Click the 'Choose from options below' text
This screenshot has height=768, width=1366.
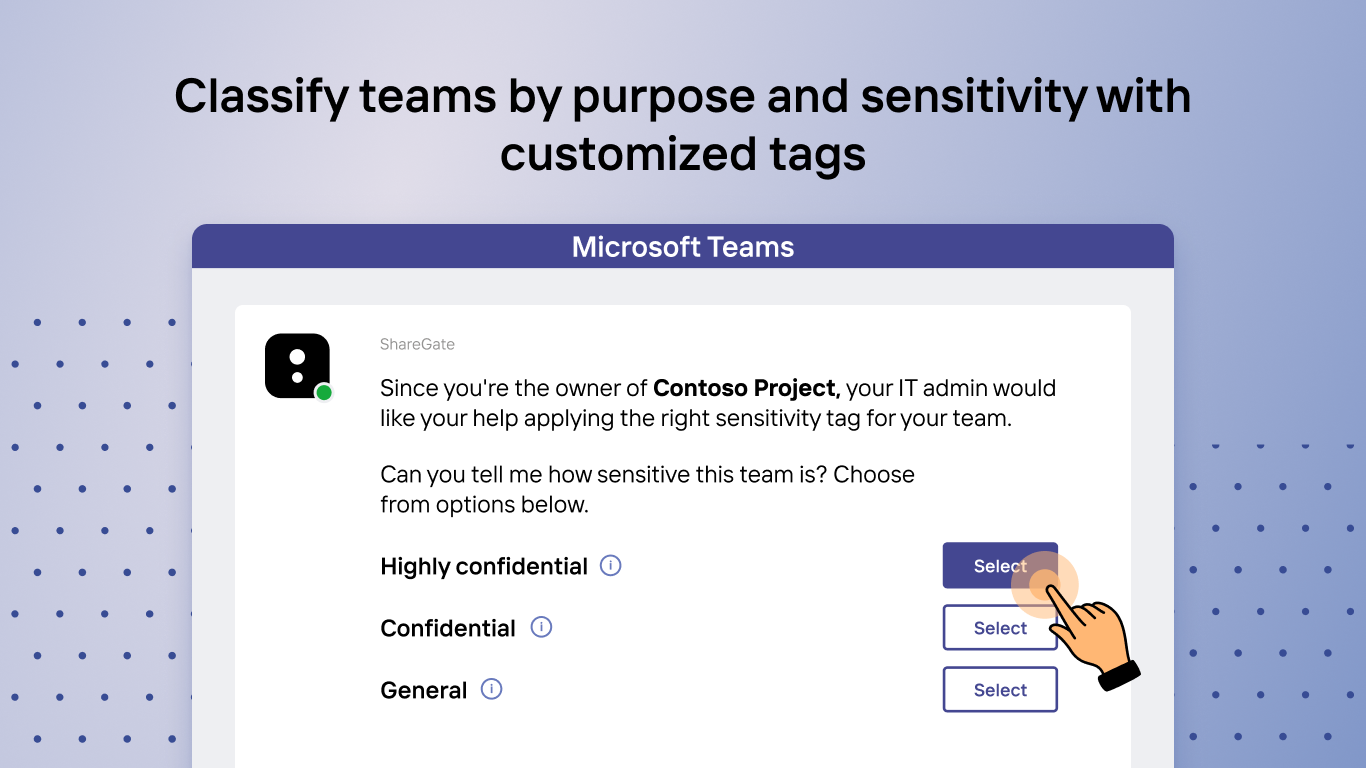click(x=484, y=505)
